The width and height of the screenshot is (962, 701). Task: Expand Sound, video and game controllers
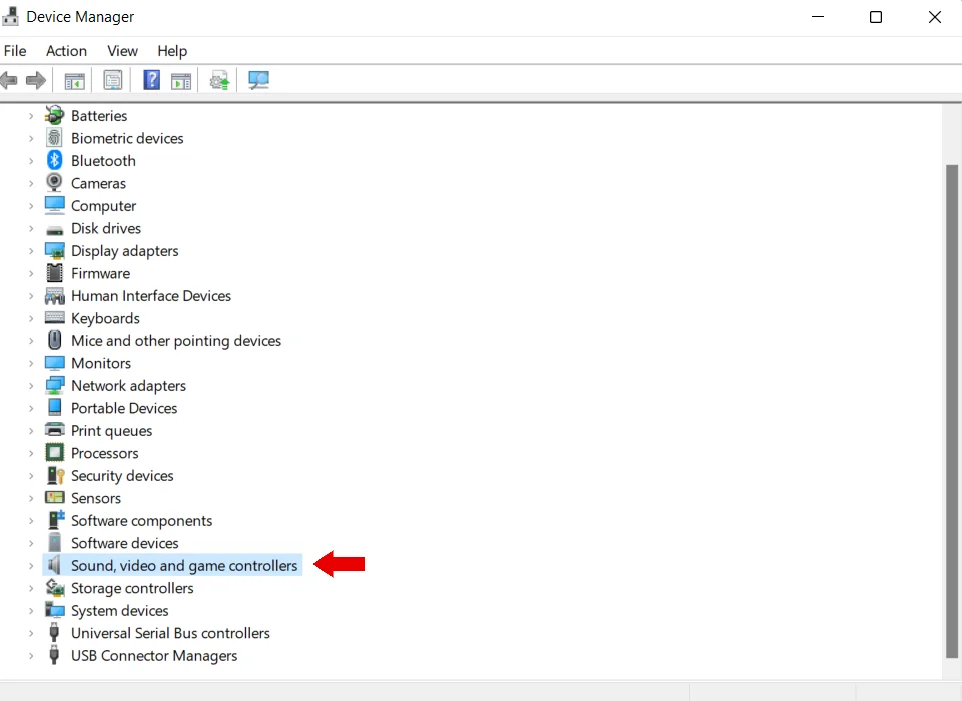[x=31, y=566]
